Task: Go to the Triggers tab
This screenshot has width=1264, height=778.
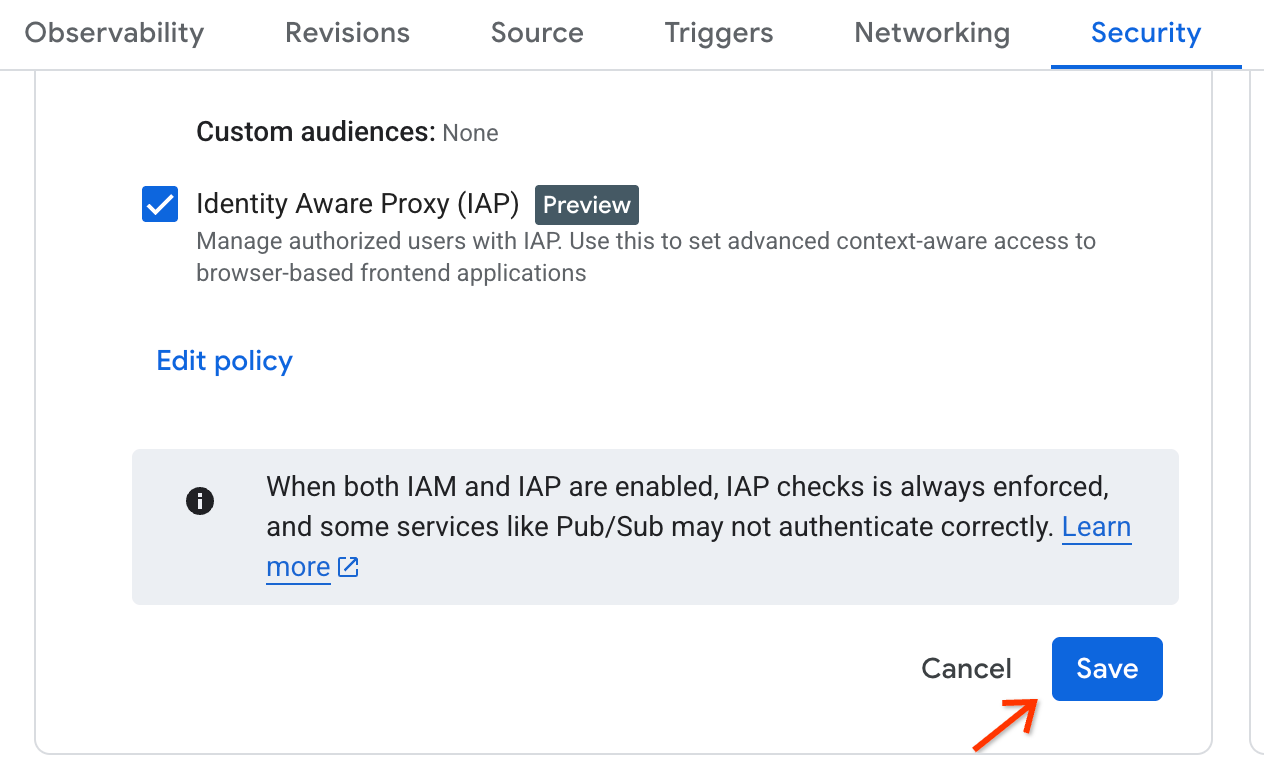Action: (x=718, y=33)
